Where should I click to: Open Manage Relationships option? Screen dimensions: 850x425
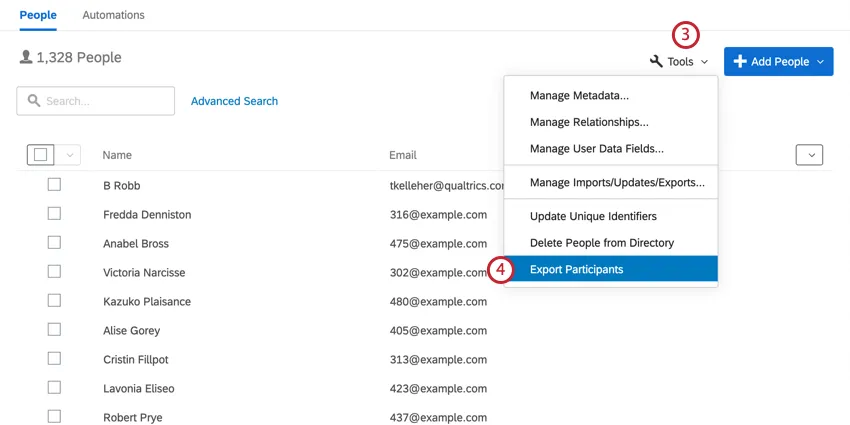(589, 122)
